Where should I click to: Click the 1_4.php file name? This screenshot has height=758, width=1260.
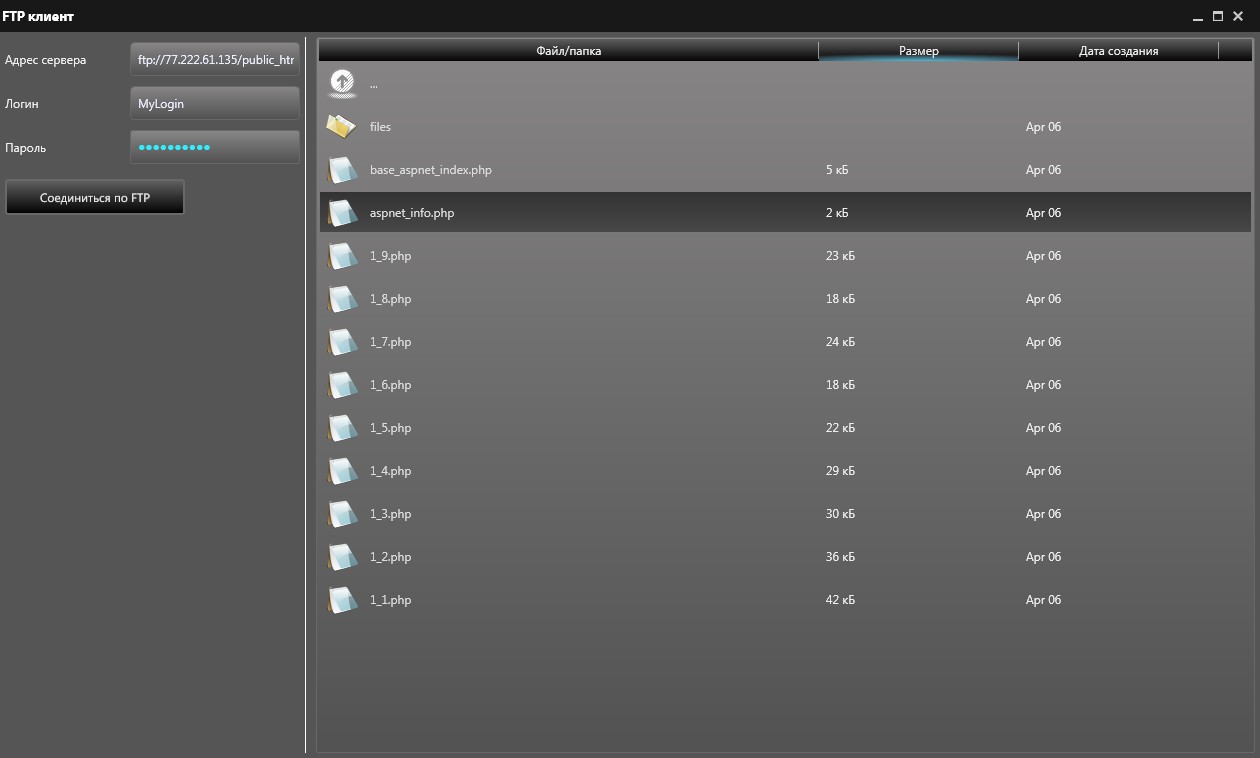[x=390, y=471]
